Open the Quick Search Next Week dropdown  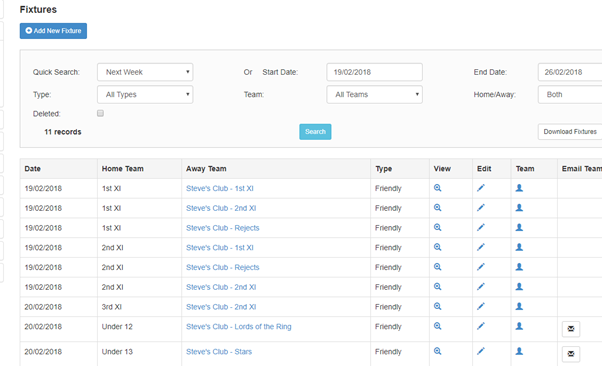[145, 72]
